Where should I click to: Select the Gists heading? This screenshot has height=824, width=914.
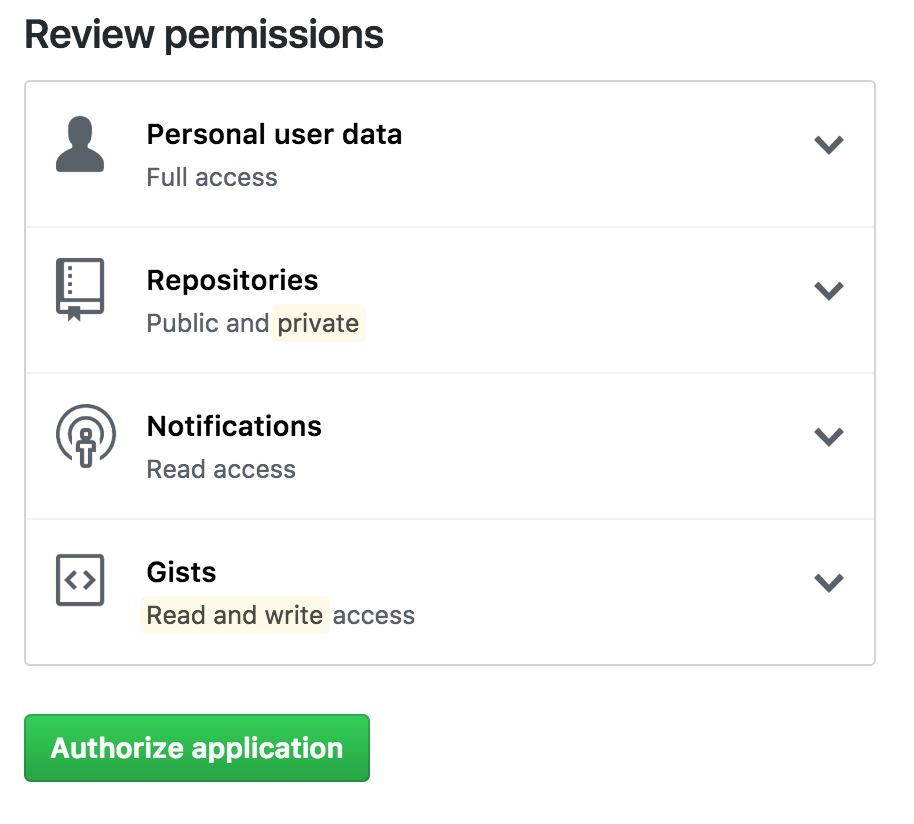[x=181, y=572]
